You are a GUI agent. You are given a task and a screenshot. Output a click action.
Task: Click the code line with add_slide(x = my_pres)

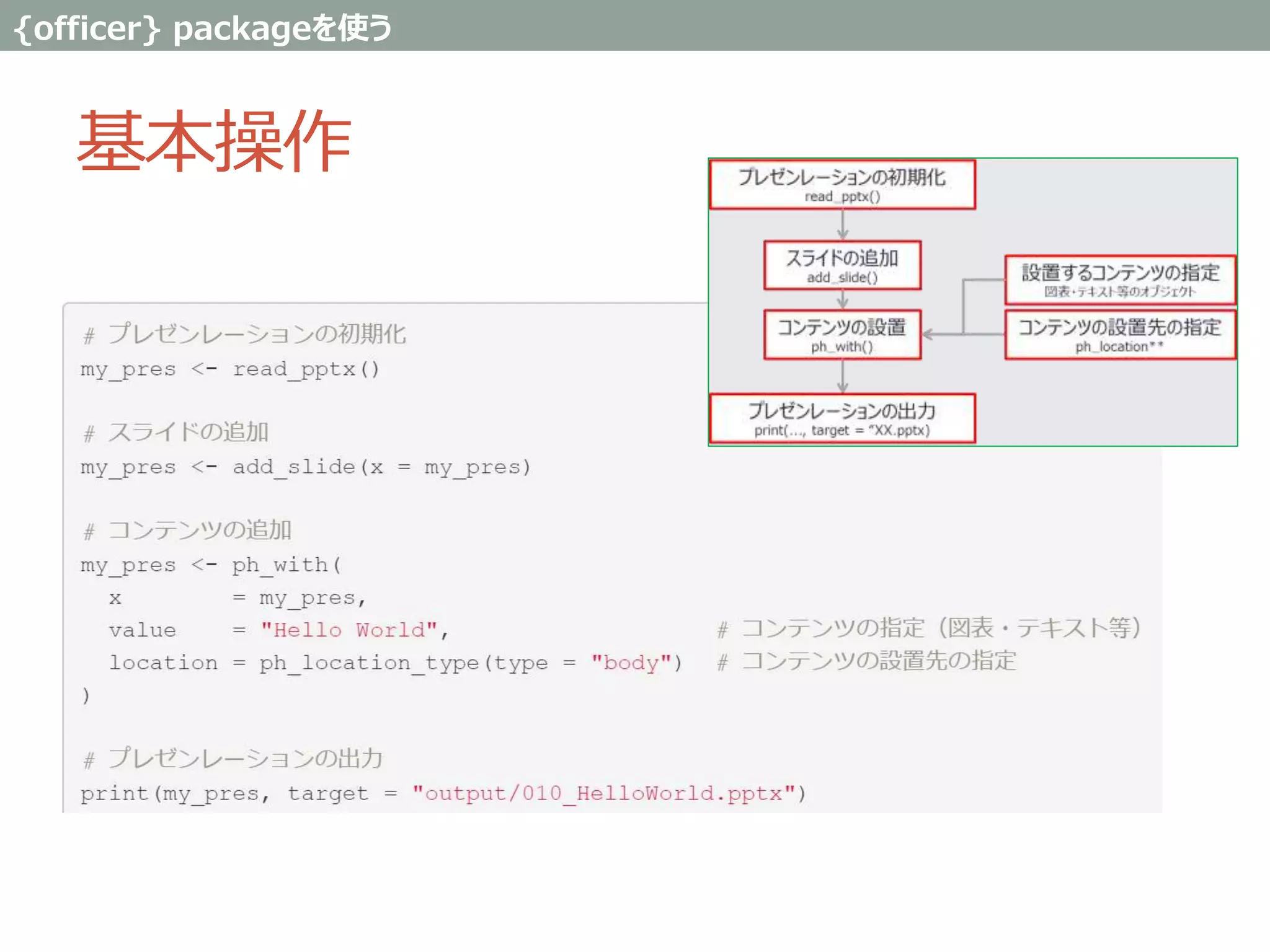(x=305, y=467)
